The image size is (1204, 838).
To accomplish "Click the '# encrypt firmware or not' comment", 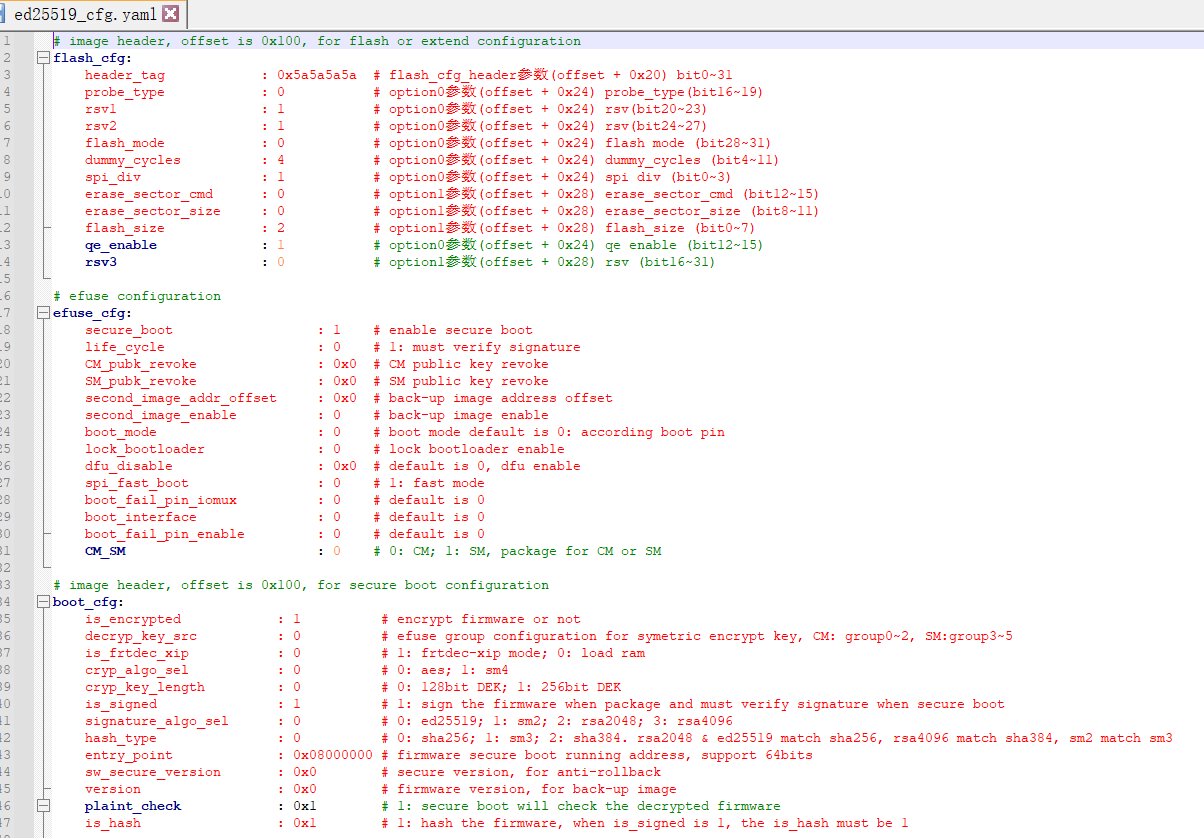I will (x=481, y=619).
